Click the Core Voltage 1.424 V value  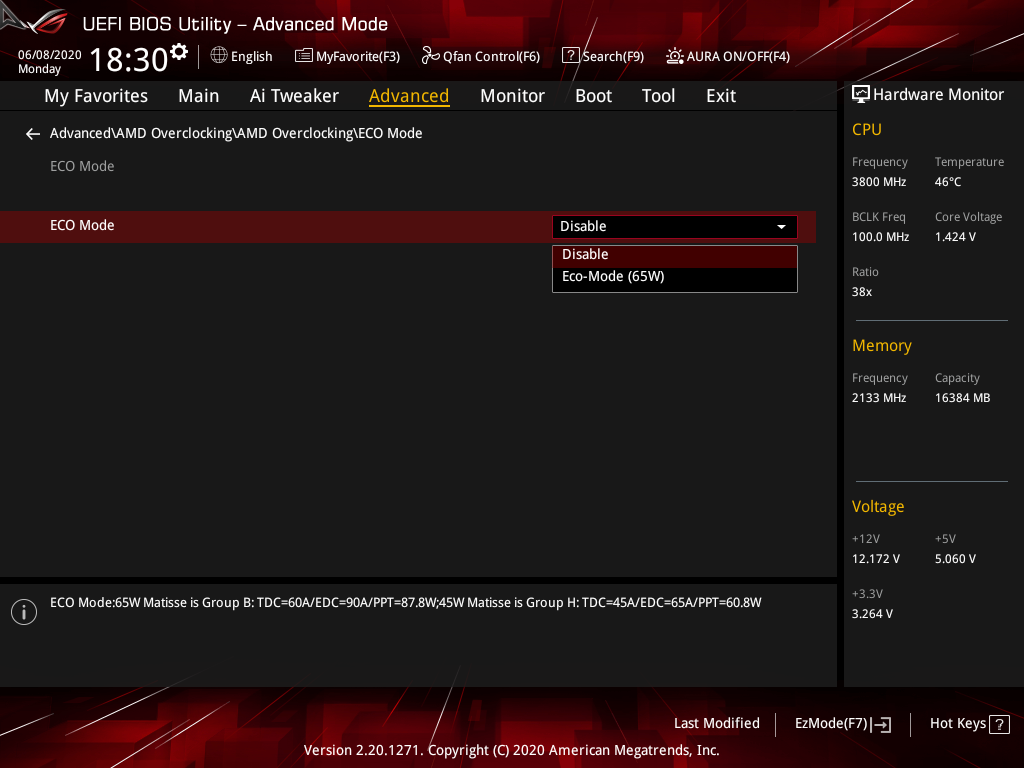point(955,237)
